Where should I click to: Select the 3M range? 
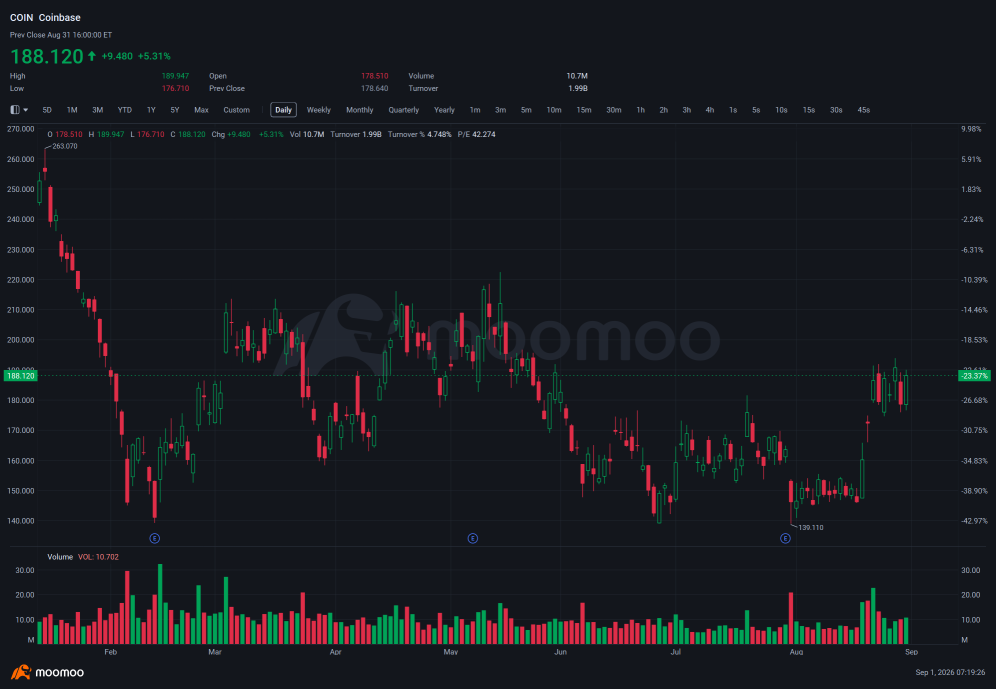coord(97,110)
